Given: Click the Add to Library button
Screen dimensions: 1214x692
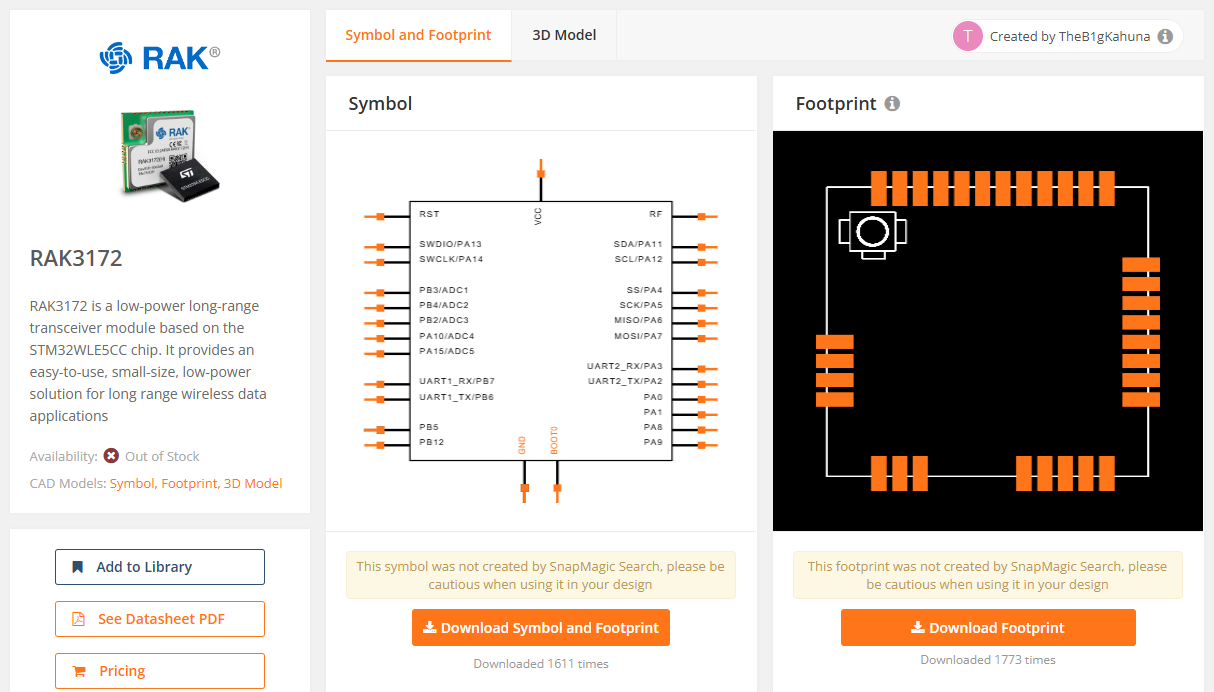Looking at the screenshot, I should point(160,567).
